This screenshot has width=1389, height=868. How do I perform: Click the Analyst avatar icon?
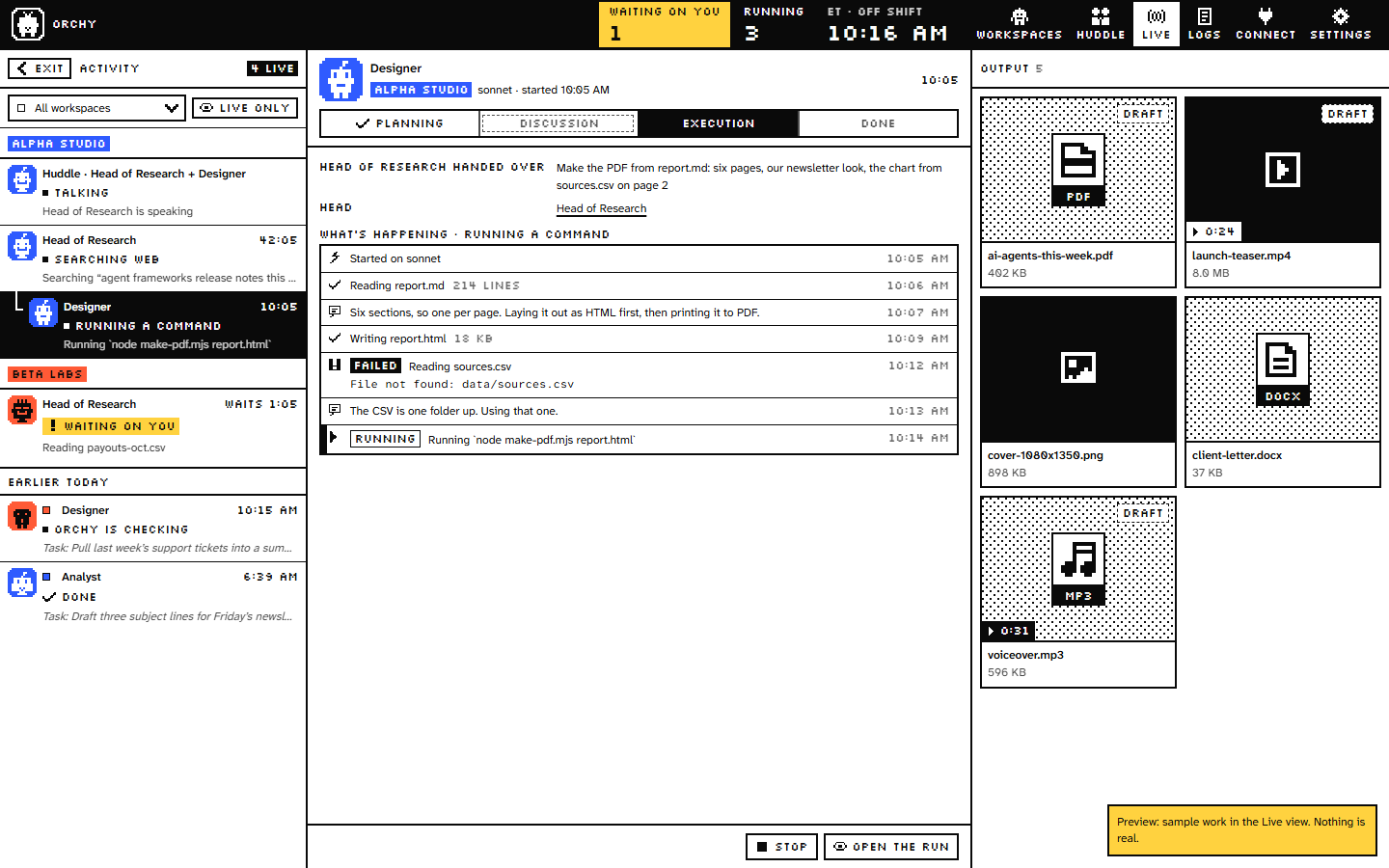[x=22, y=583]
